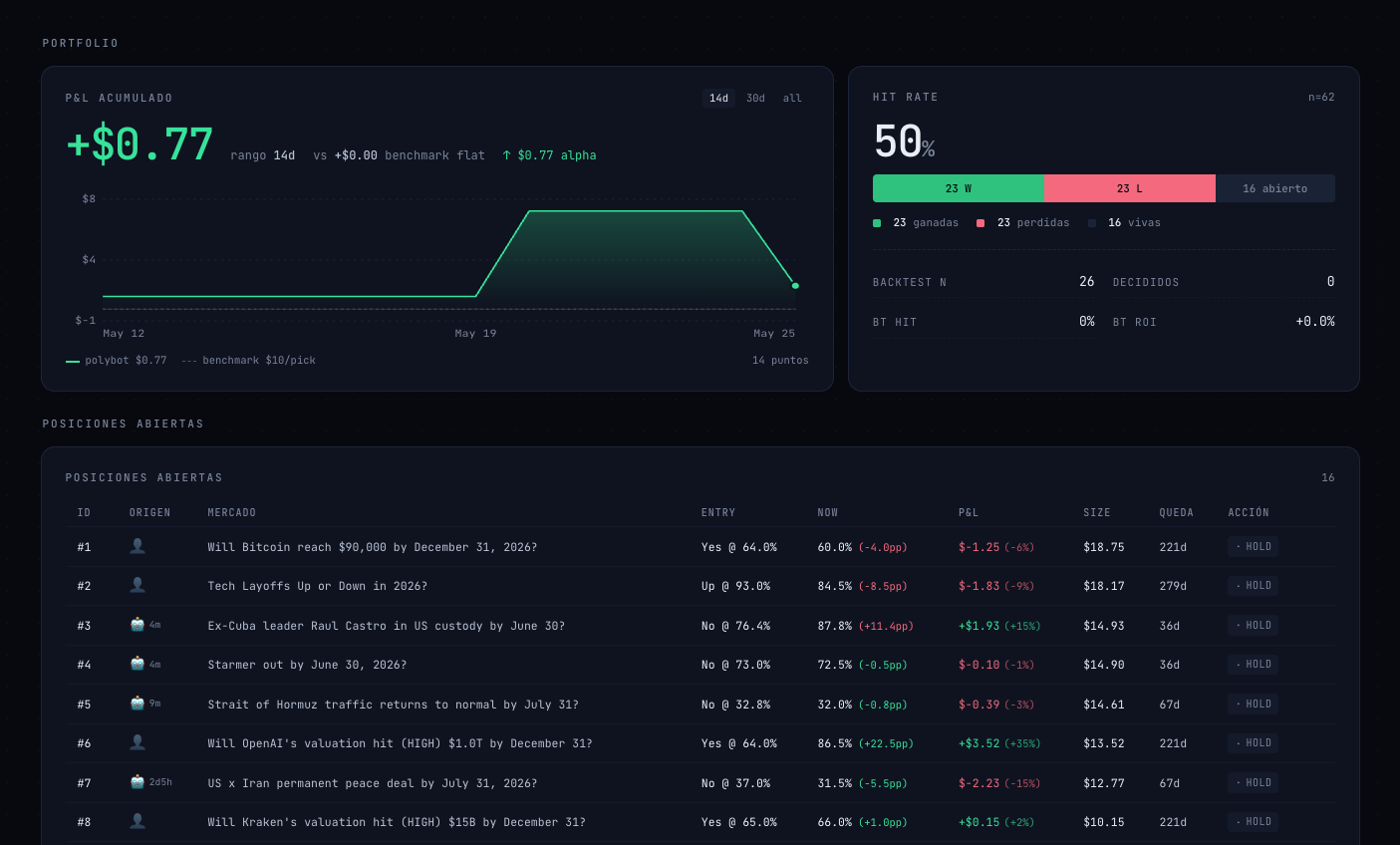This screenshot has height=845, width=1400.
Task: Switch P&L chart to all range
Action: [x=792, y=98]
